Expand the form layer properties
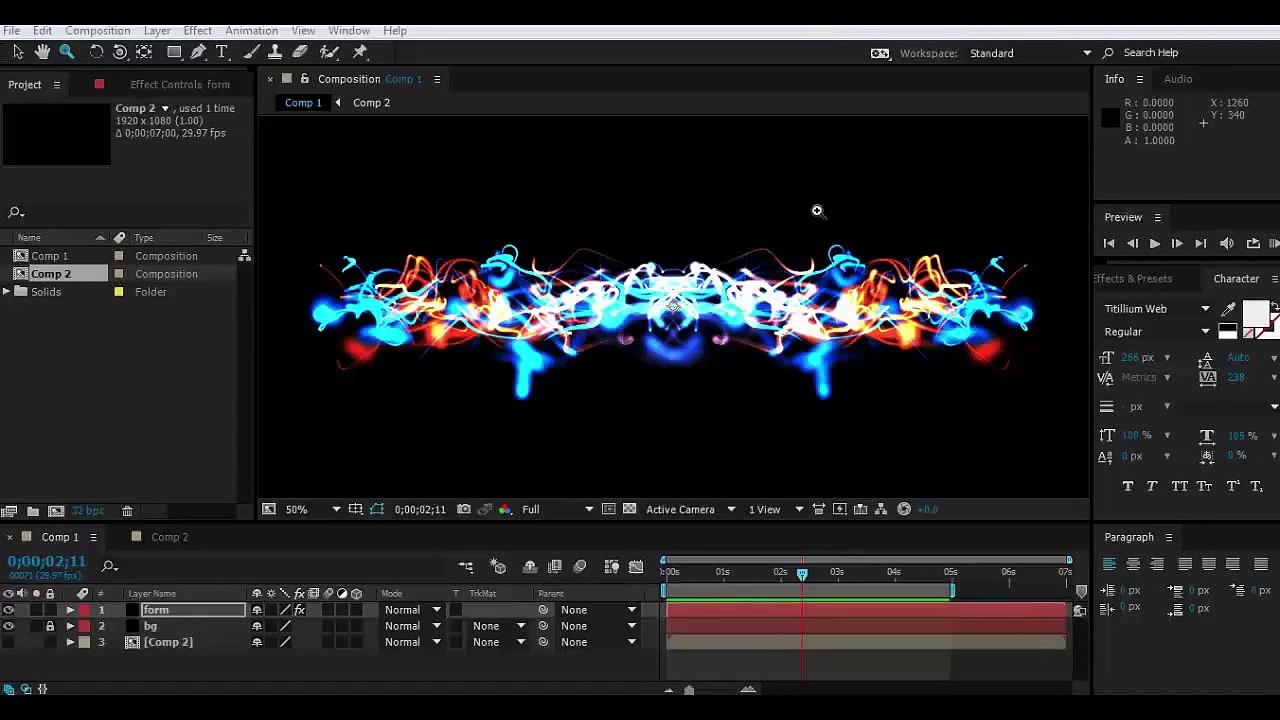 tap(70, 610)
